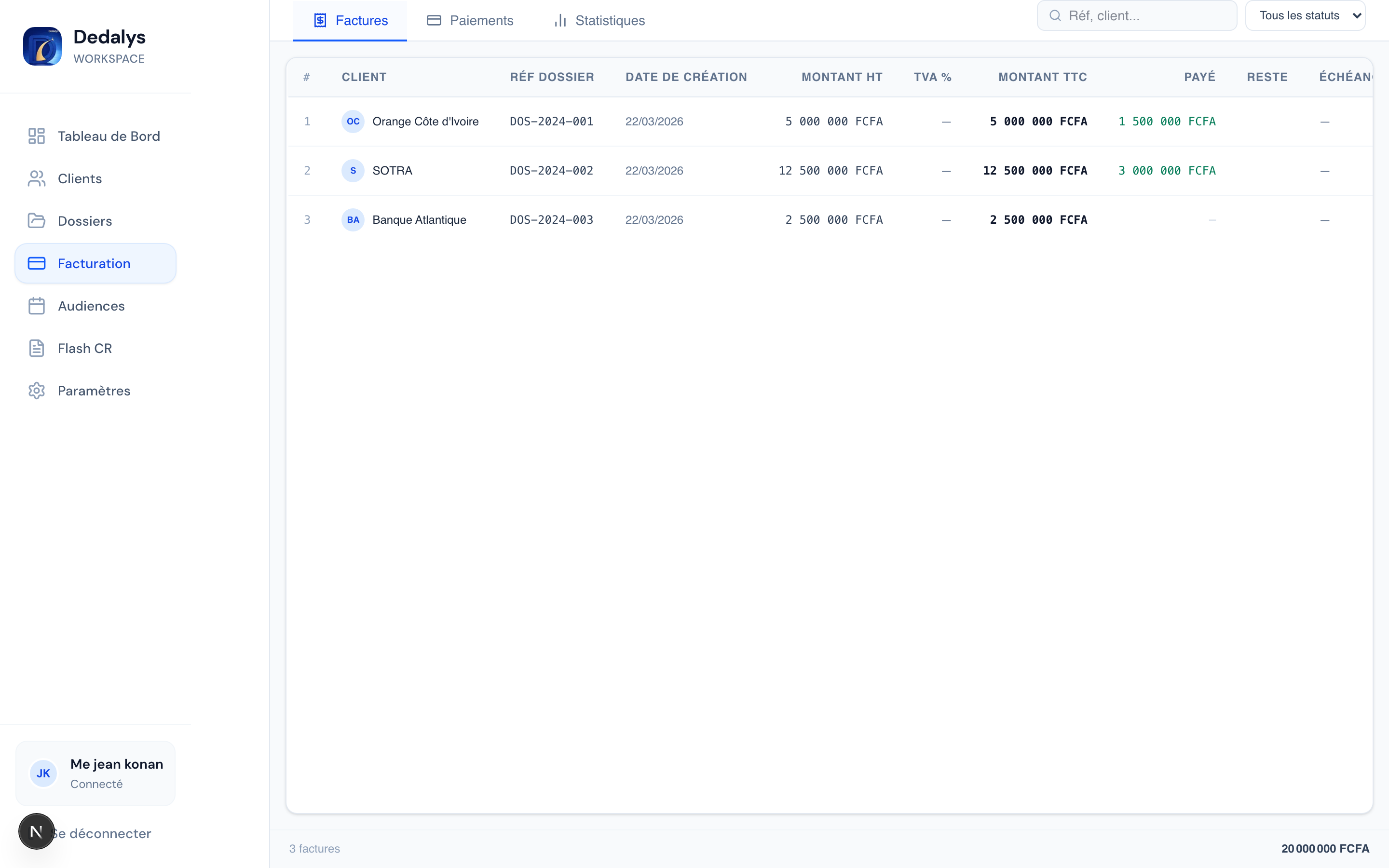Focus the Réf, client search field
Viewport: 1389px width, 868px height.
1145,15
